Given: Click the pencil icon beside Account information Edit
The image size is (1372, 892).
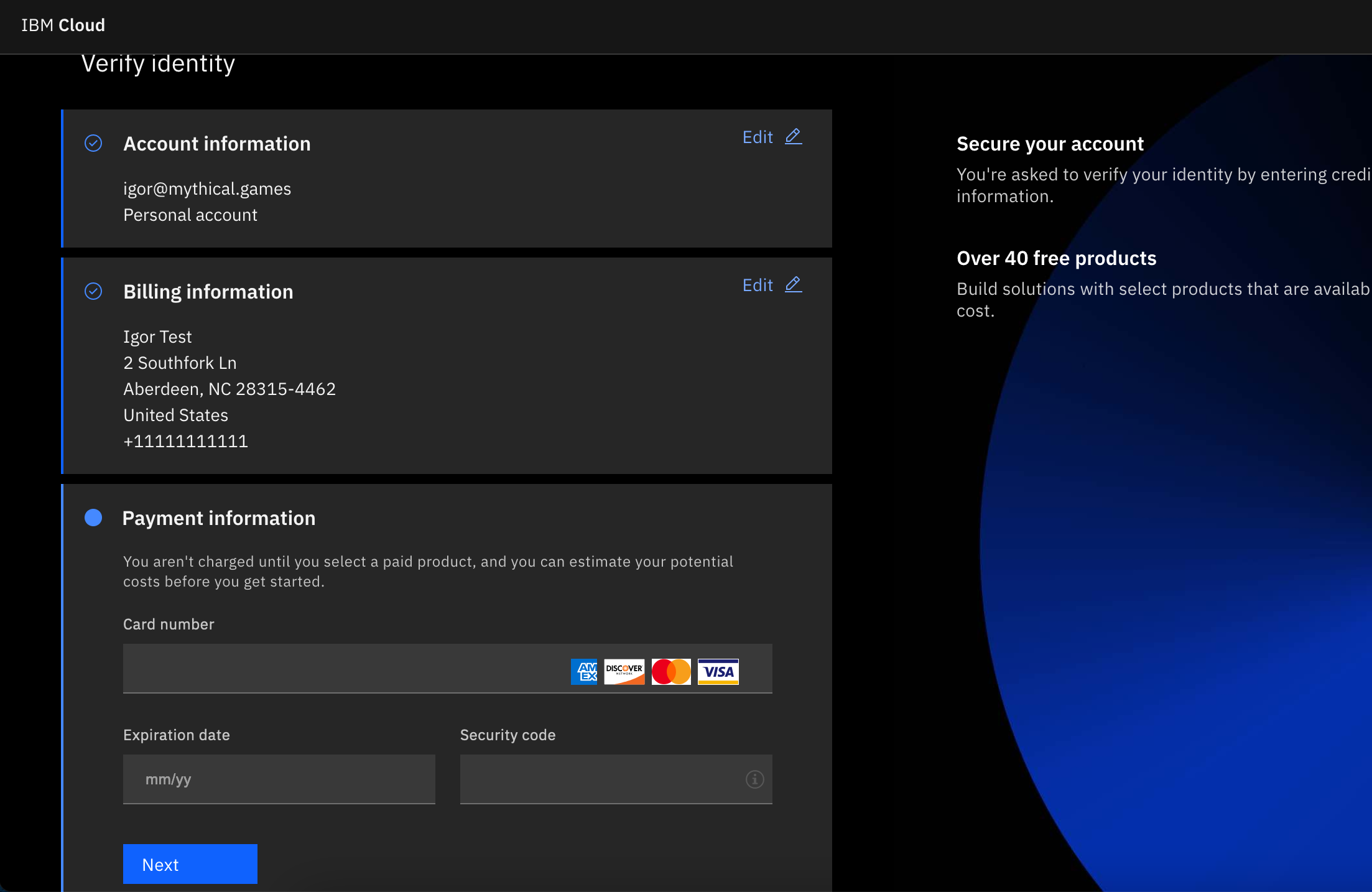Looking at the screenshot, I should pyautogui.click(x=793, y=136).
